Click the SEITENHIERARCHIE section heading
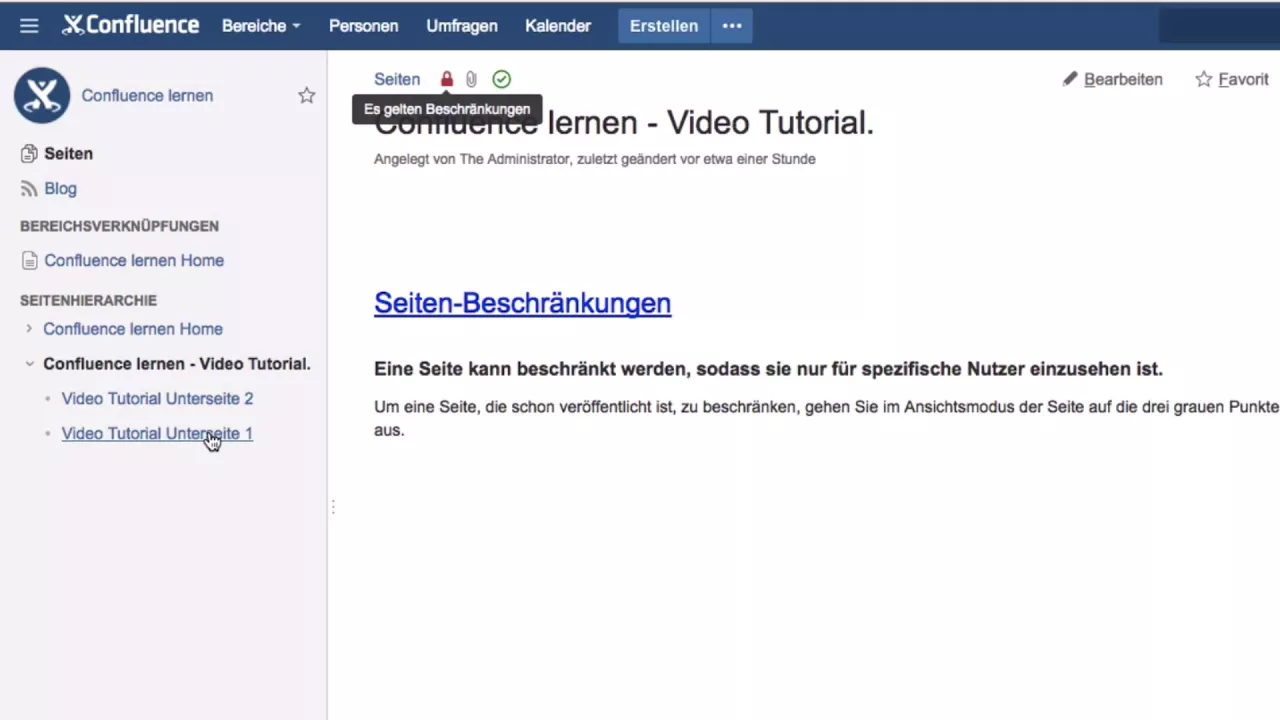 [x=88, y=300]
